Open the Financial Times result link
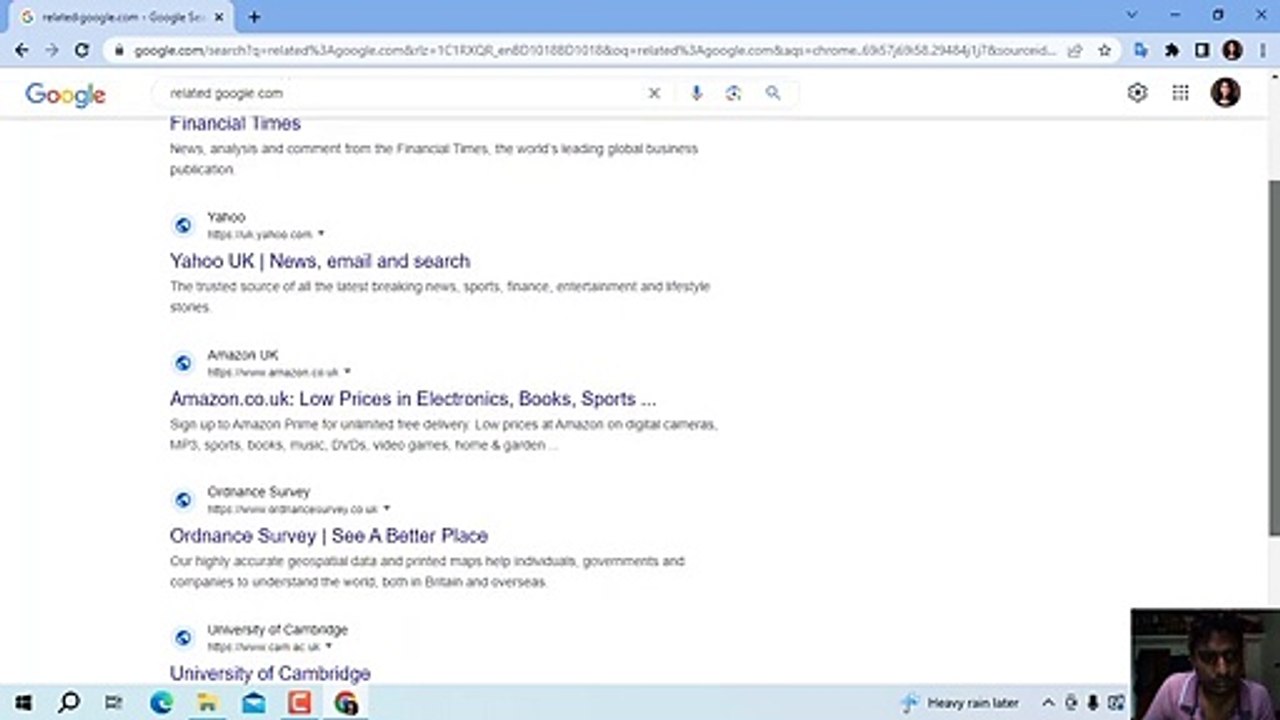1280x720 pixels. click(x=235, y=123)
